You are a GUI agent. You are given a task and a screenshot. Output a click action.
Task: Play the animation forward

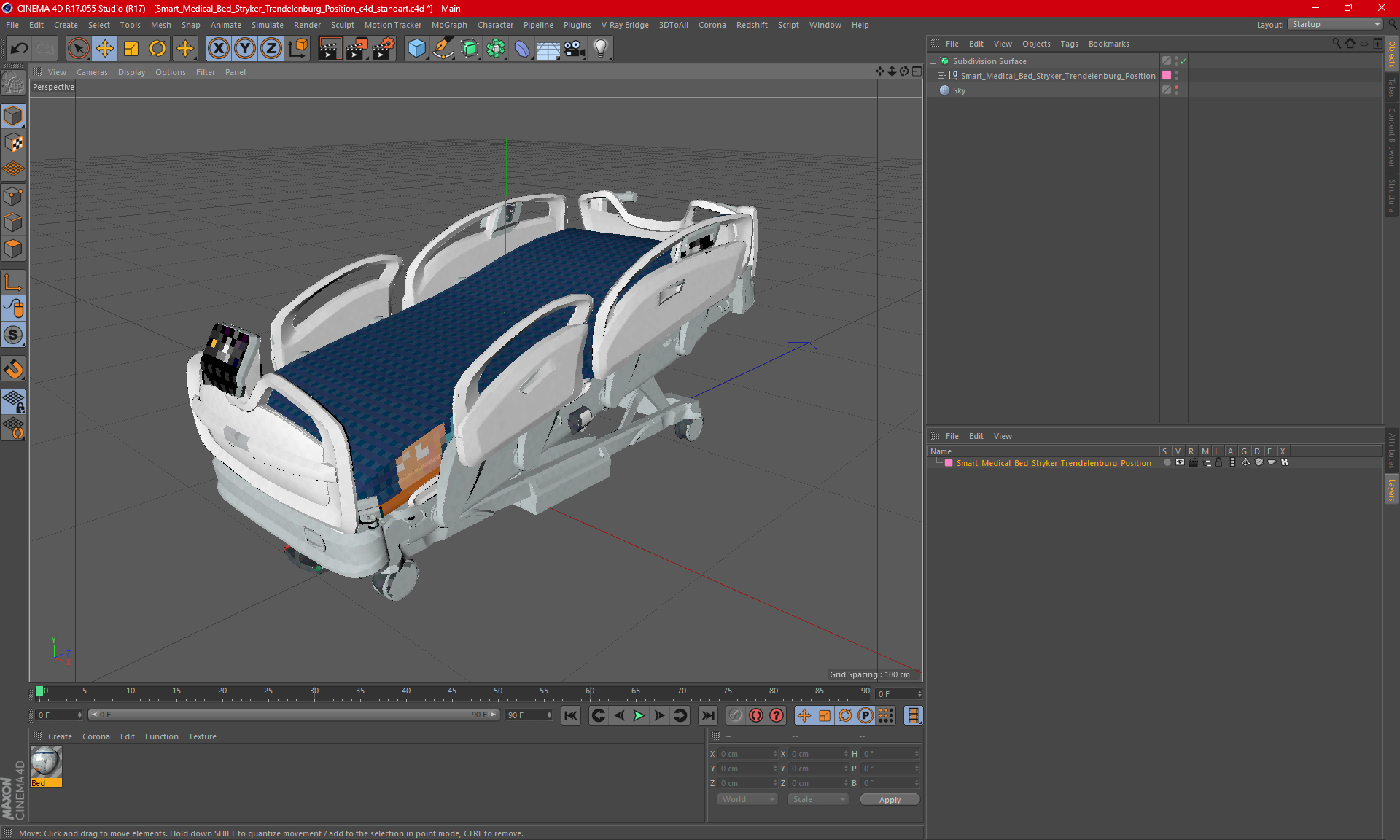(x=639, y=715)
